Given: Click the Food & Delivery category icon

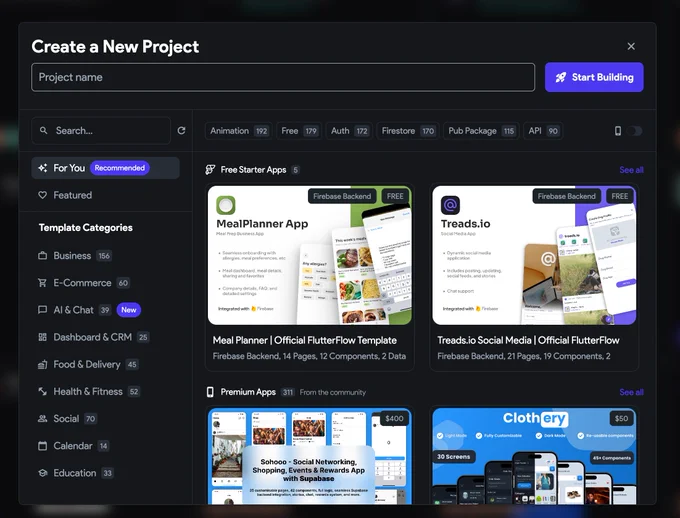Looking at the screenshot, I should click(42, 364).
